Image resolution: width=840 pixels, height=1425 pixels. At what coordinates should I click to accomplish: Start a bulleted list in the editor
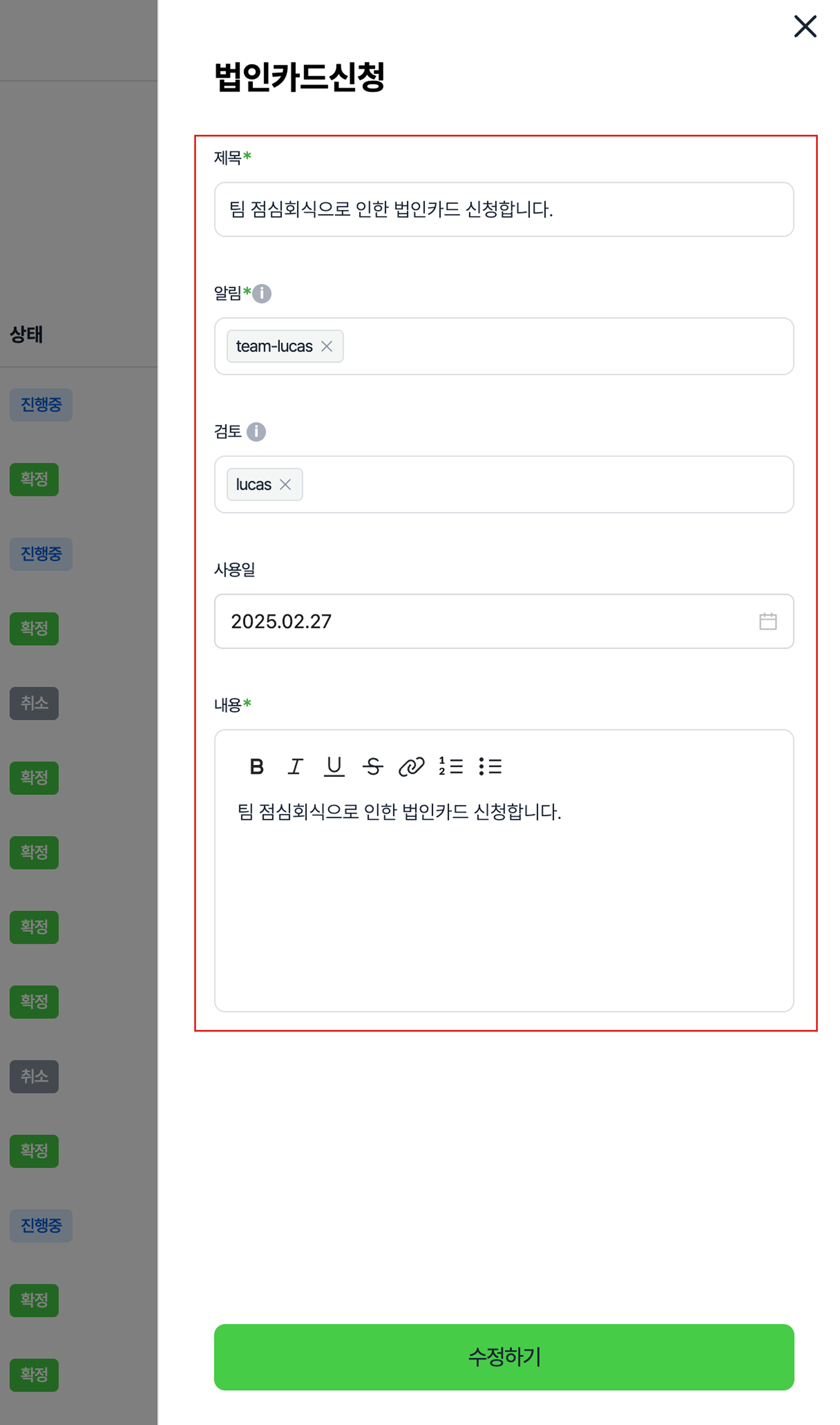tap(490, 766)
